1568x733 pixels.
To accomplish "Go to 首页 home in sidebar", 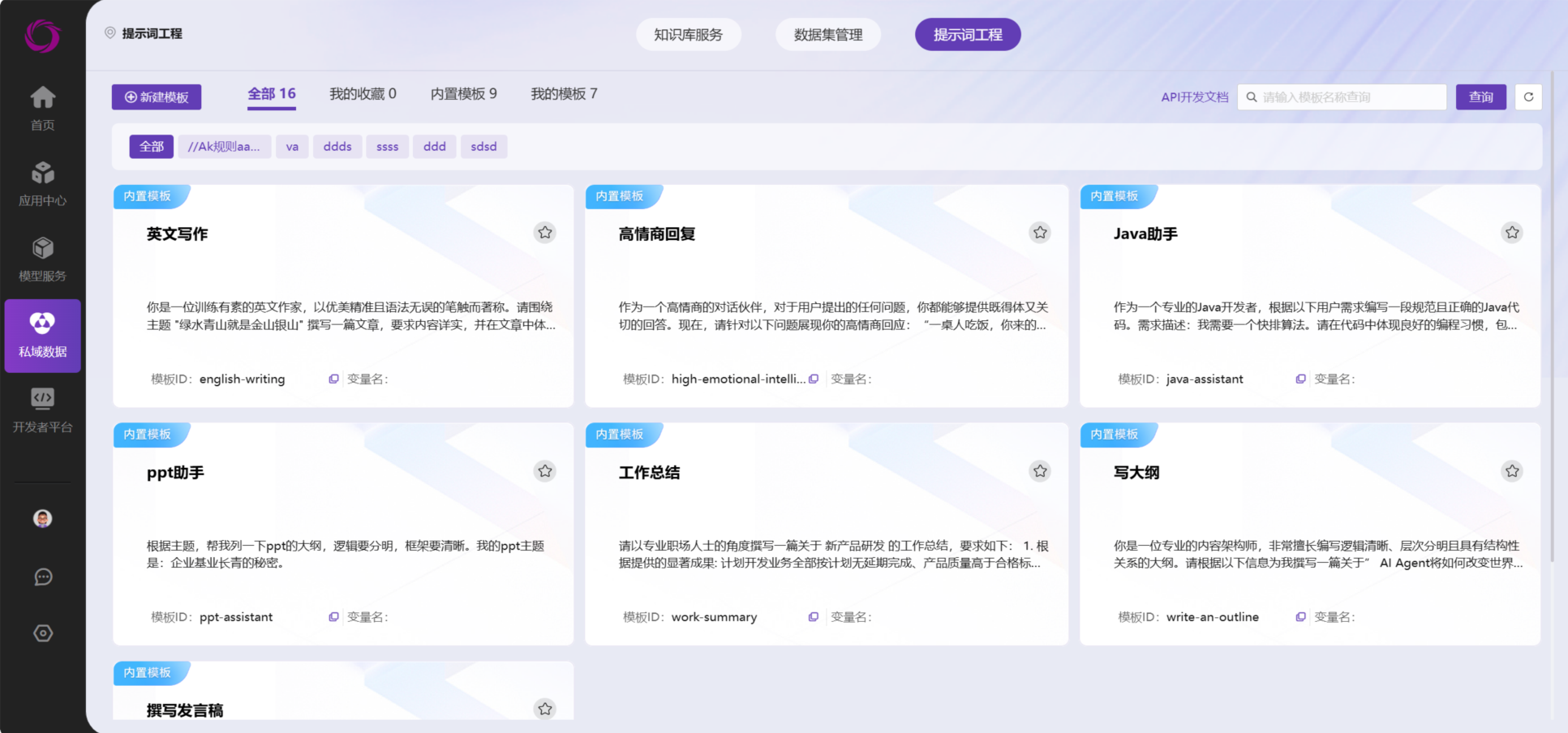I will [42, 109].
